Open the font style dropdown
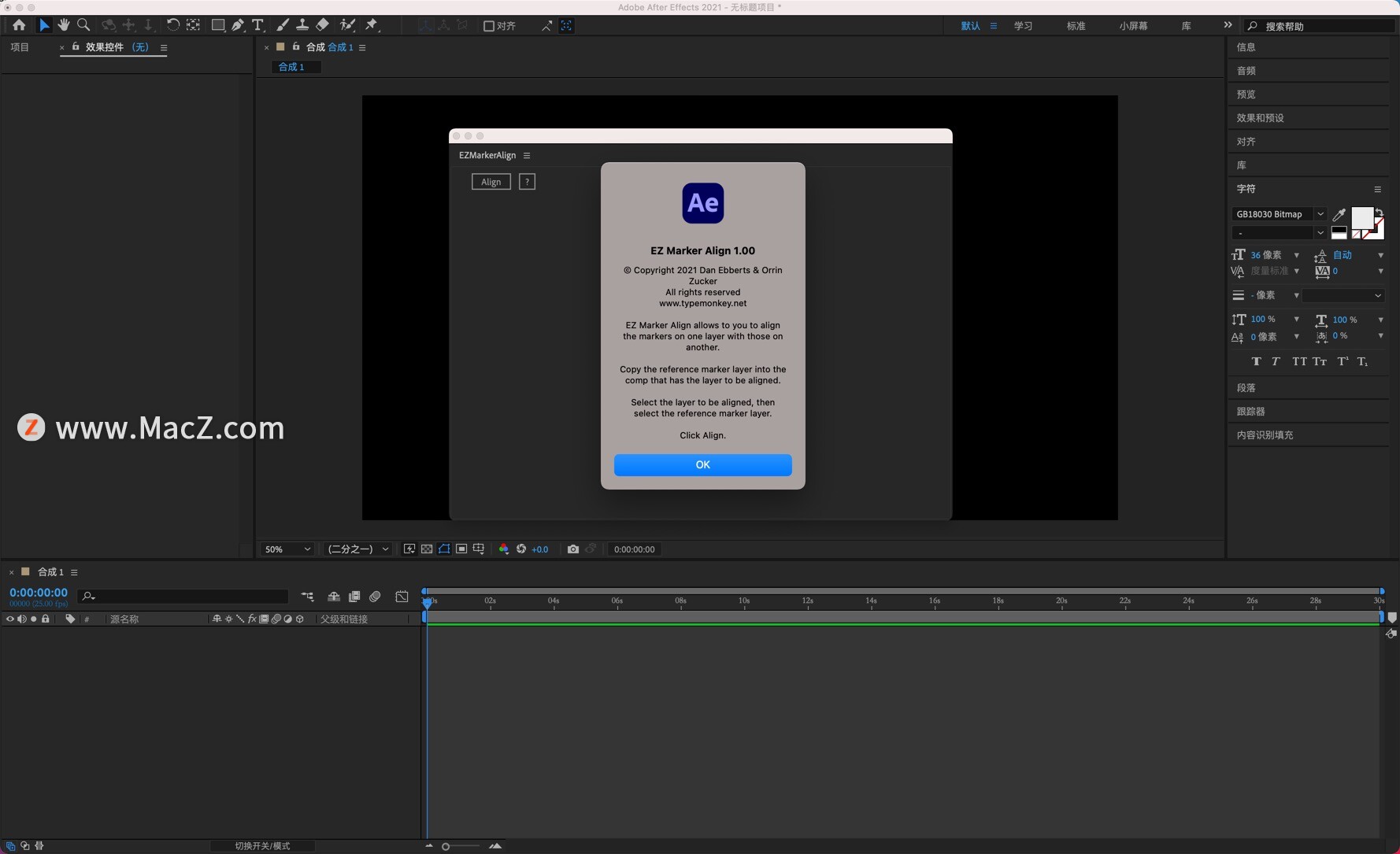Image resolution: width=1400 pixels, height=854 pixels. pyautogui.click(x=1320, y=233)
